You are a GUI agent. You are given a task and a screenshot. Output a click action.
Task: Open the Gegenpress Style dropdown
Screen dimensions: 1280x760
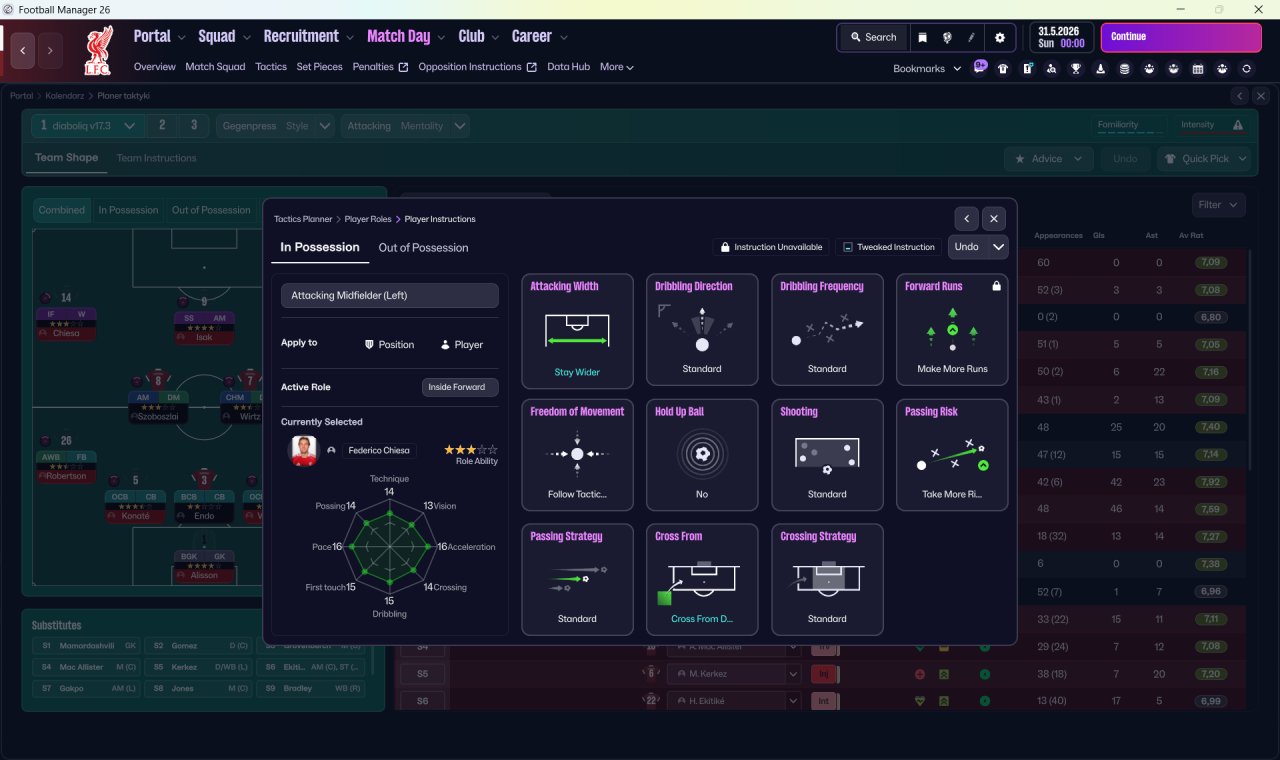[x=276, y=126]
